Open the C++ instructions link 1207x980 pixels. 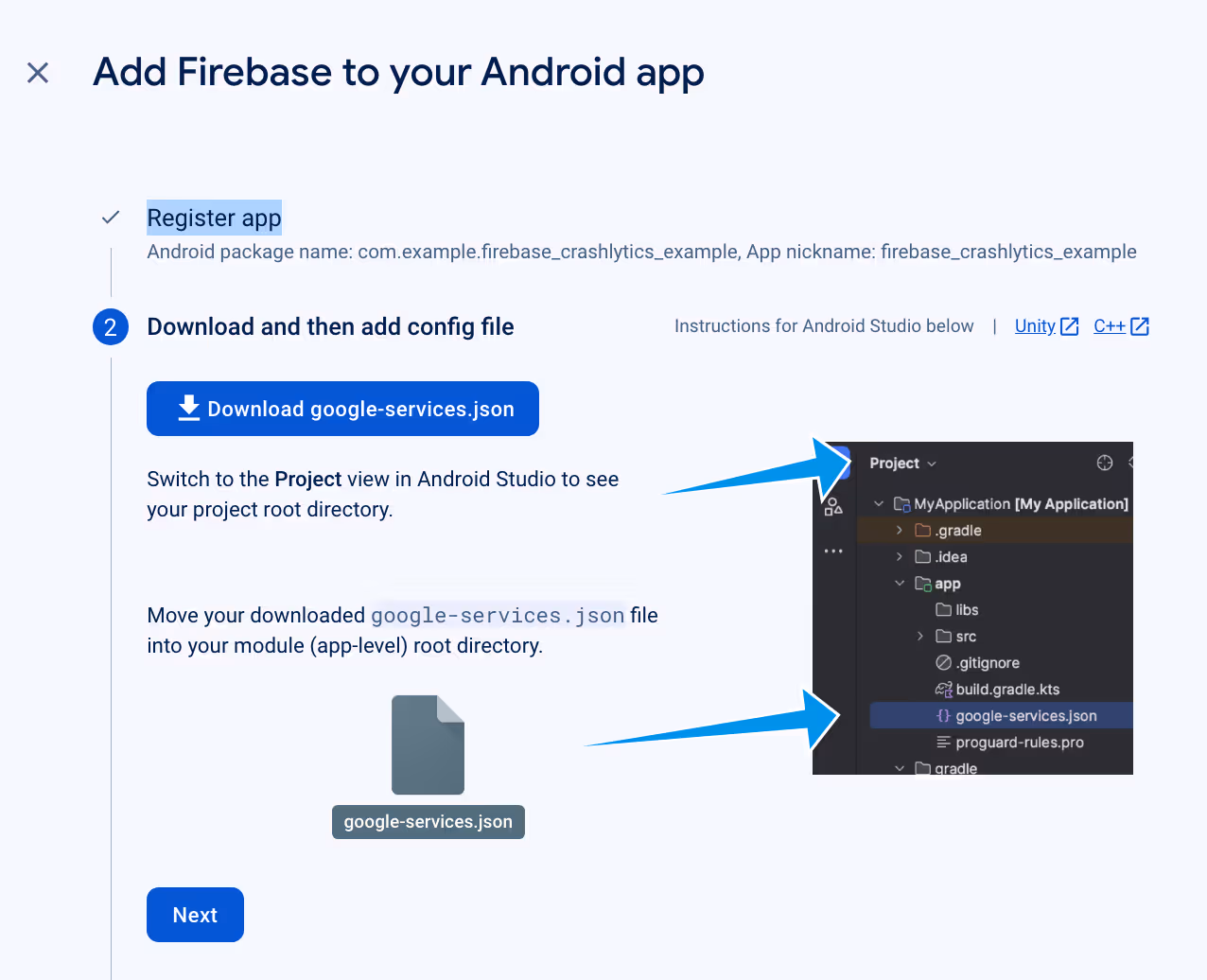click(x=1110, y=326)
